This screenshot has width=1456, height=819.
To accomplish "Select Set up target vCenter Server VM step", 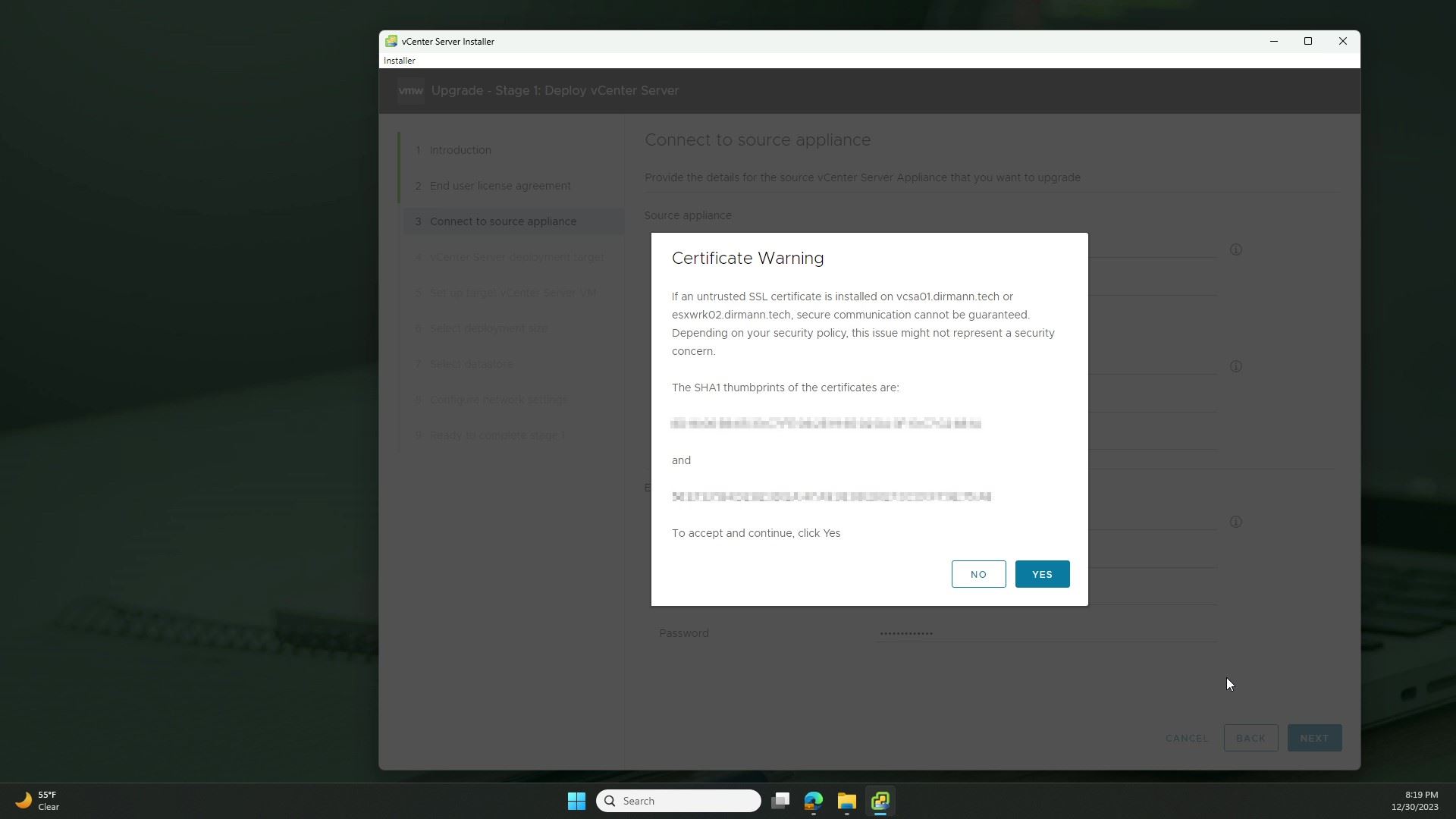I will [x=513, y=293].
